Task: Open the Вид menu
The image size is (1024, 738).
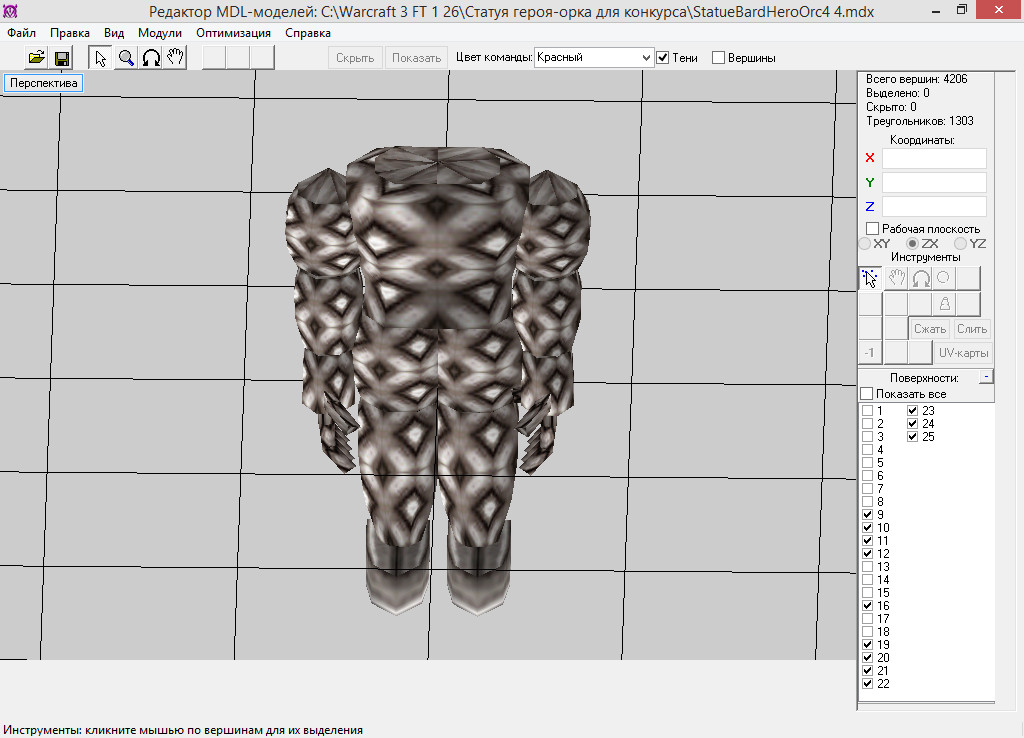Action: [114, 33]
